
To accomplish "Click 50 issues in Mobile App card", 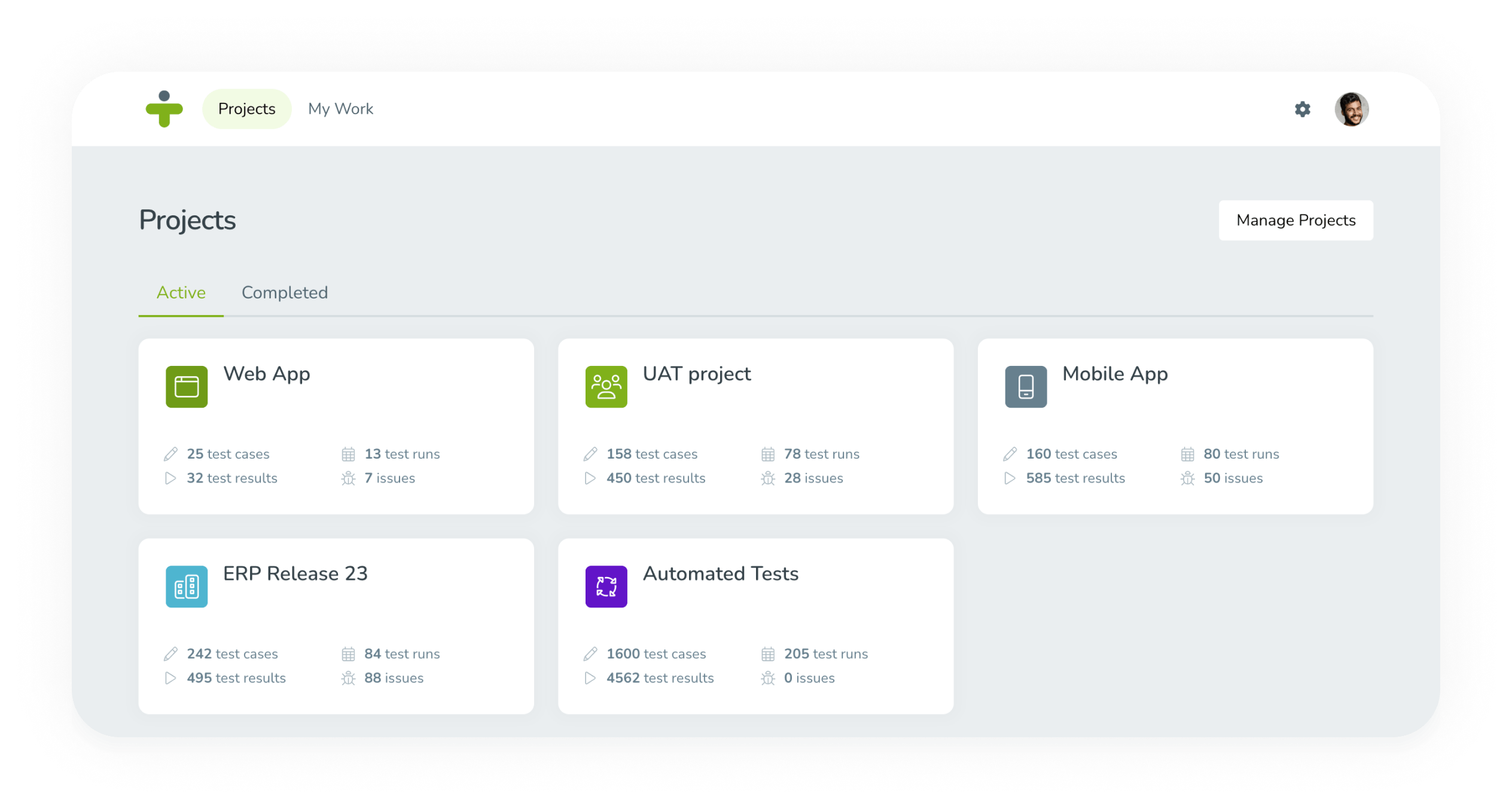I will click(1233, 478).
